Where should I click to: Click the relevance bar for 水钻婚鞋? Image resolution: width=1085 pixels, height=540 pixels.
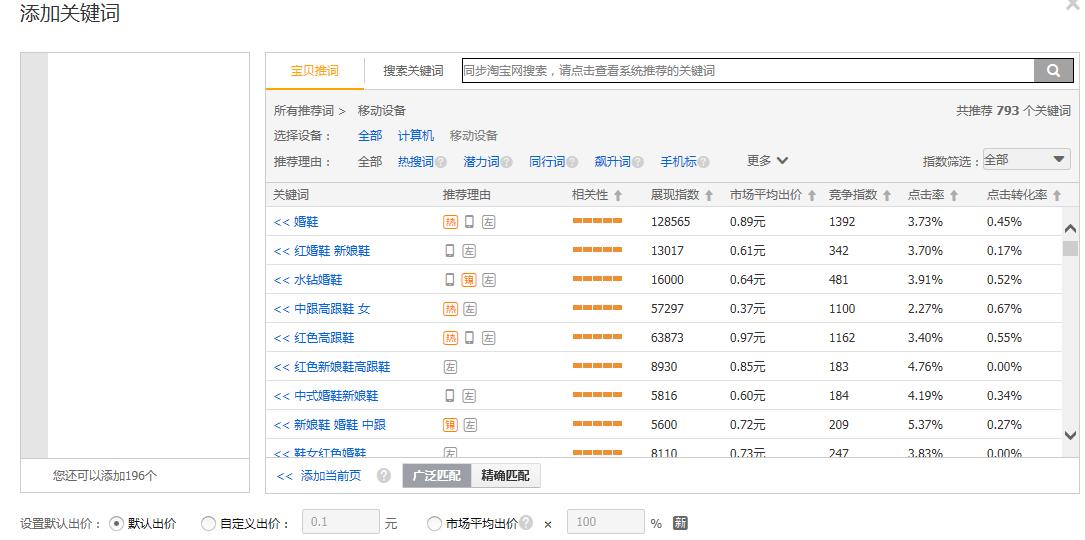pos(597,279)
